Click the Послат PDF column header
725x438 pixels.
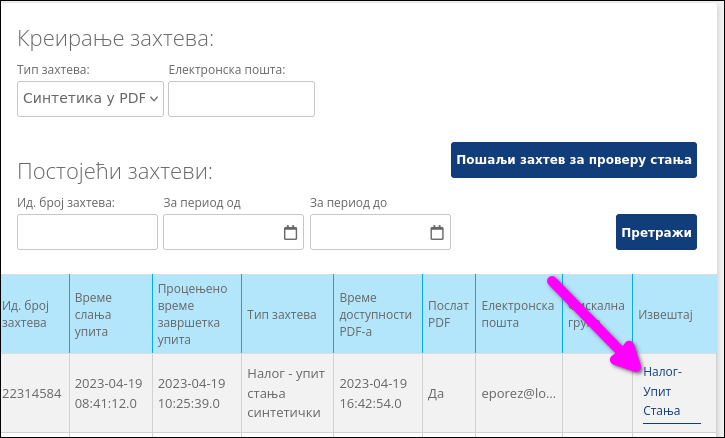(x=441, y=314)
